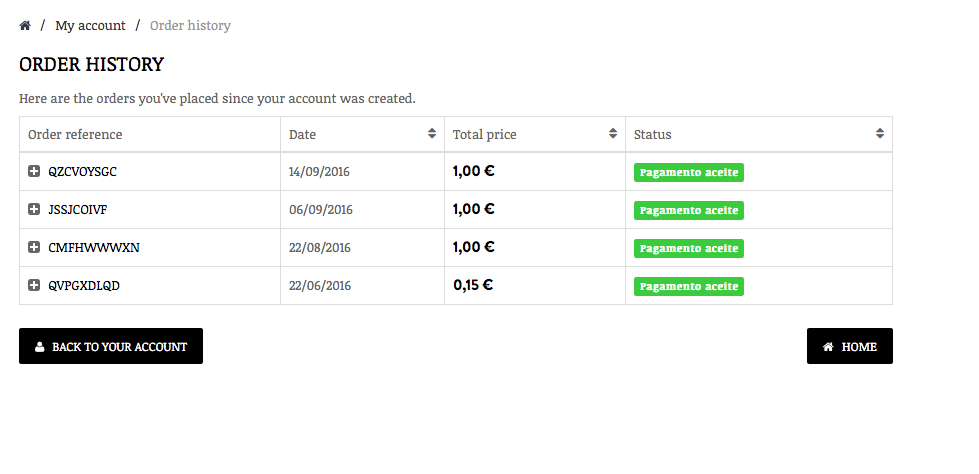Open order reference JSSJCOIVF
Viewport: 979px width, 474px height.
(78, 210)
